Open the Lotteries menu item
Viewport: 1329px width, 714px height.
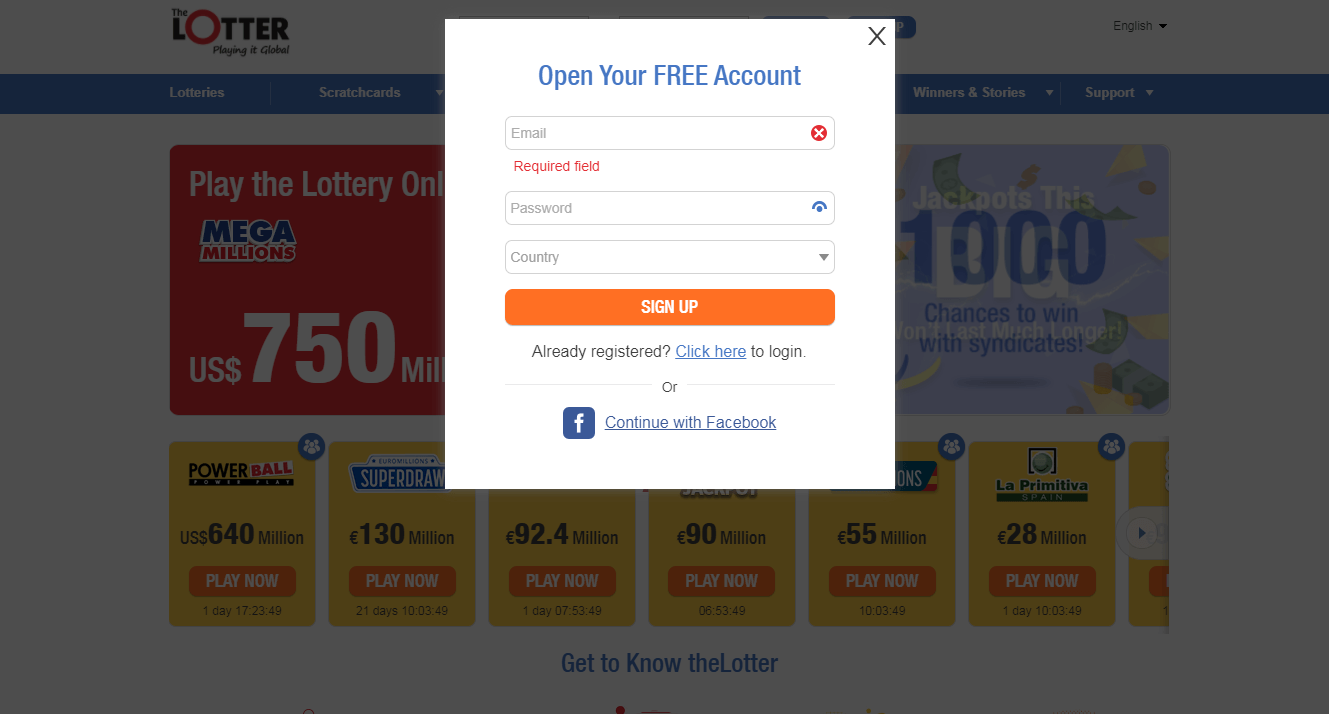point(197,92)
